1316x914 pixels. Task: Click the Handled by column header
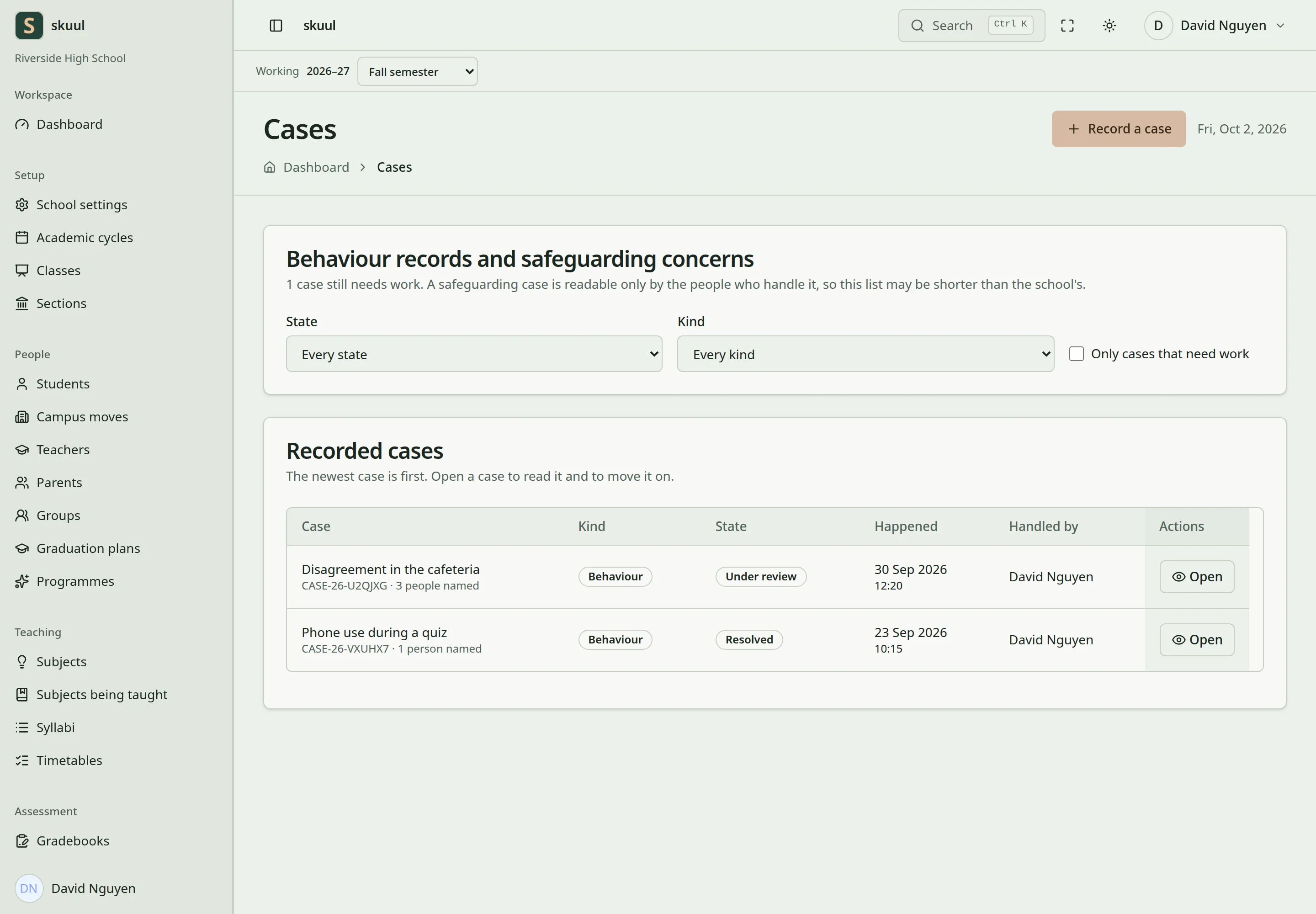pos(1043,526)
